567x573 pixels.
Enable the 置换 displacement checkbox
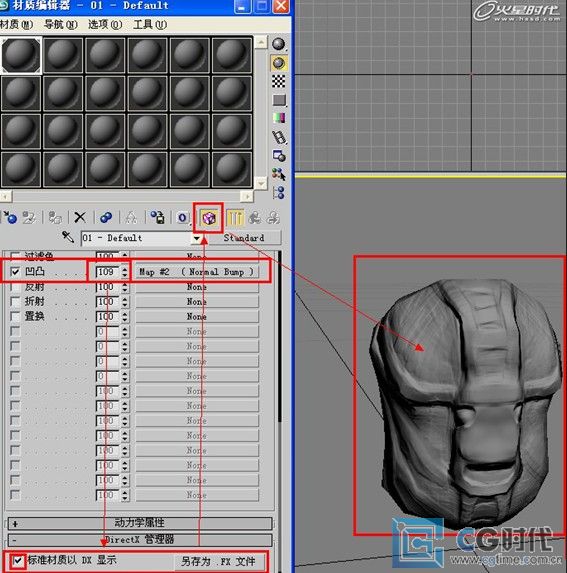coord(15,316)
